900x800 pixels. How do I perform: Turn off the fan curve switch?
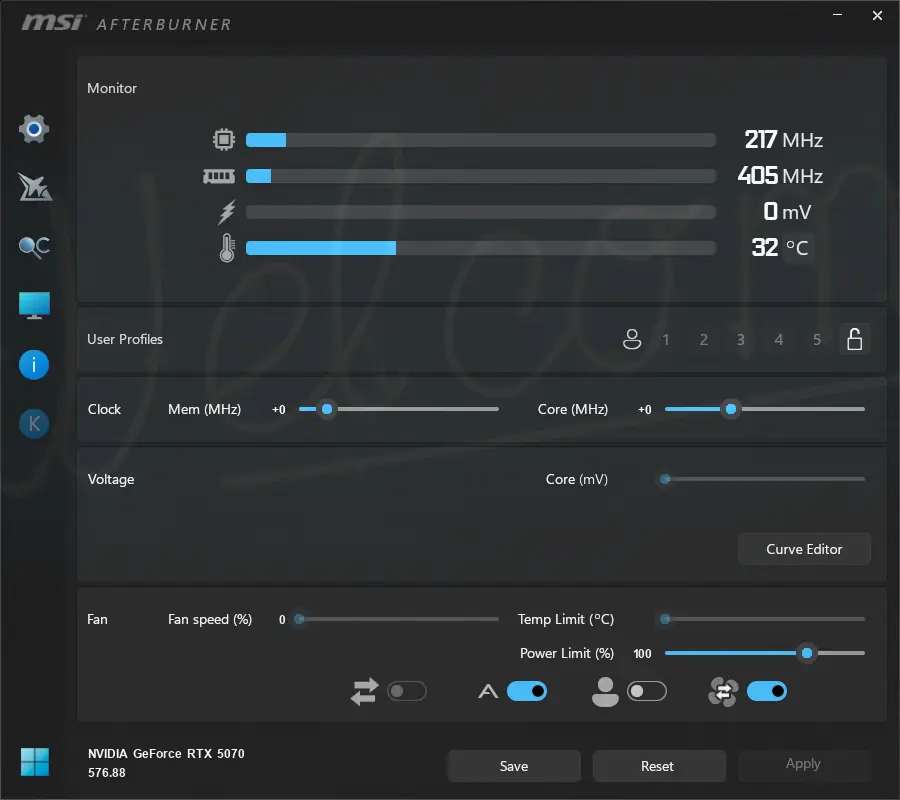coord(767,691)
